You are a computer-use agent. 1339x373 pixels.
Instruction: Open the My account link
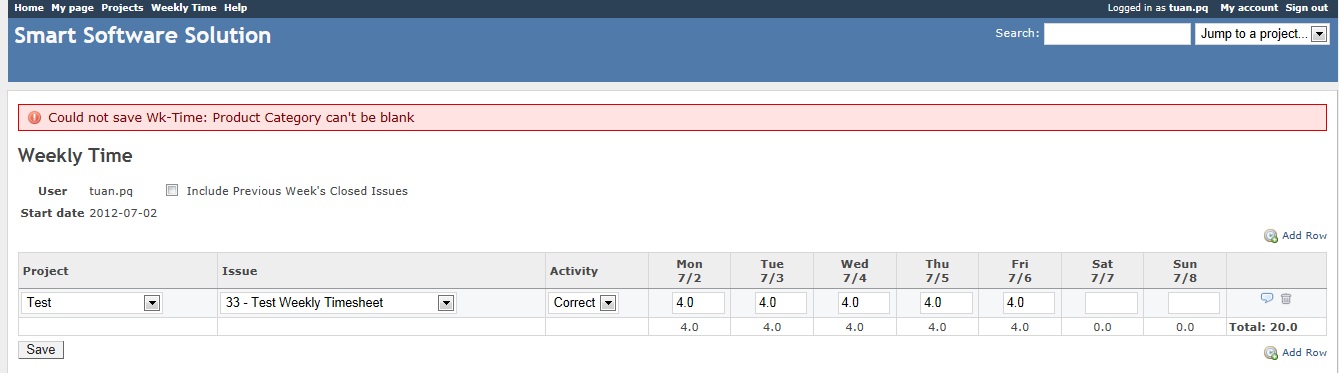(x=1249, y=7)
